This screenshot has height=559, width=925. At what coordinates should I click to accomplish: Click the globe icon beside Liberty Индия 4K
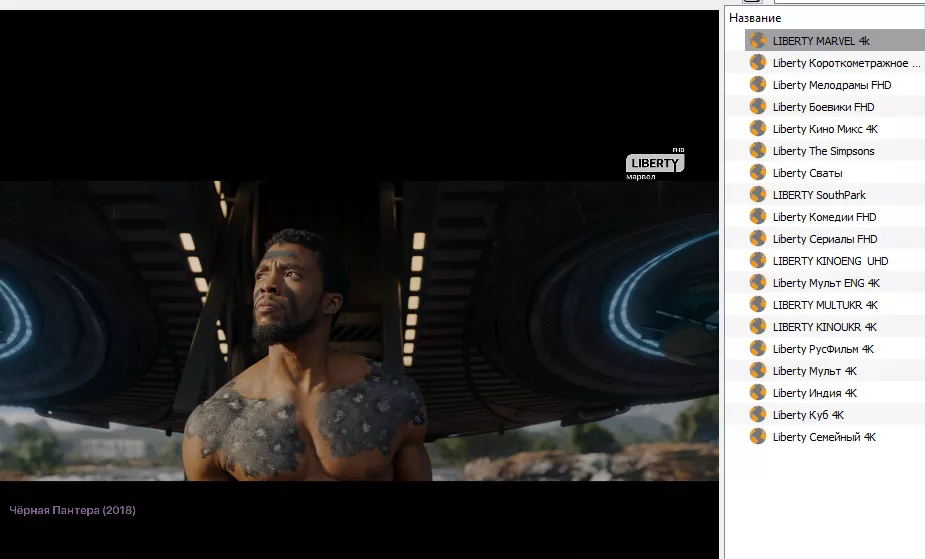757,393
